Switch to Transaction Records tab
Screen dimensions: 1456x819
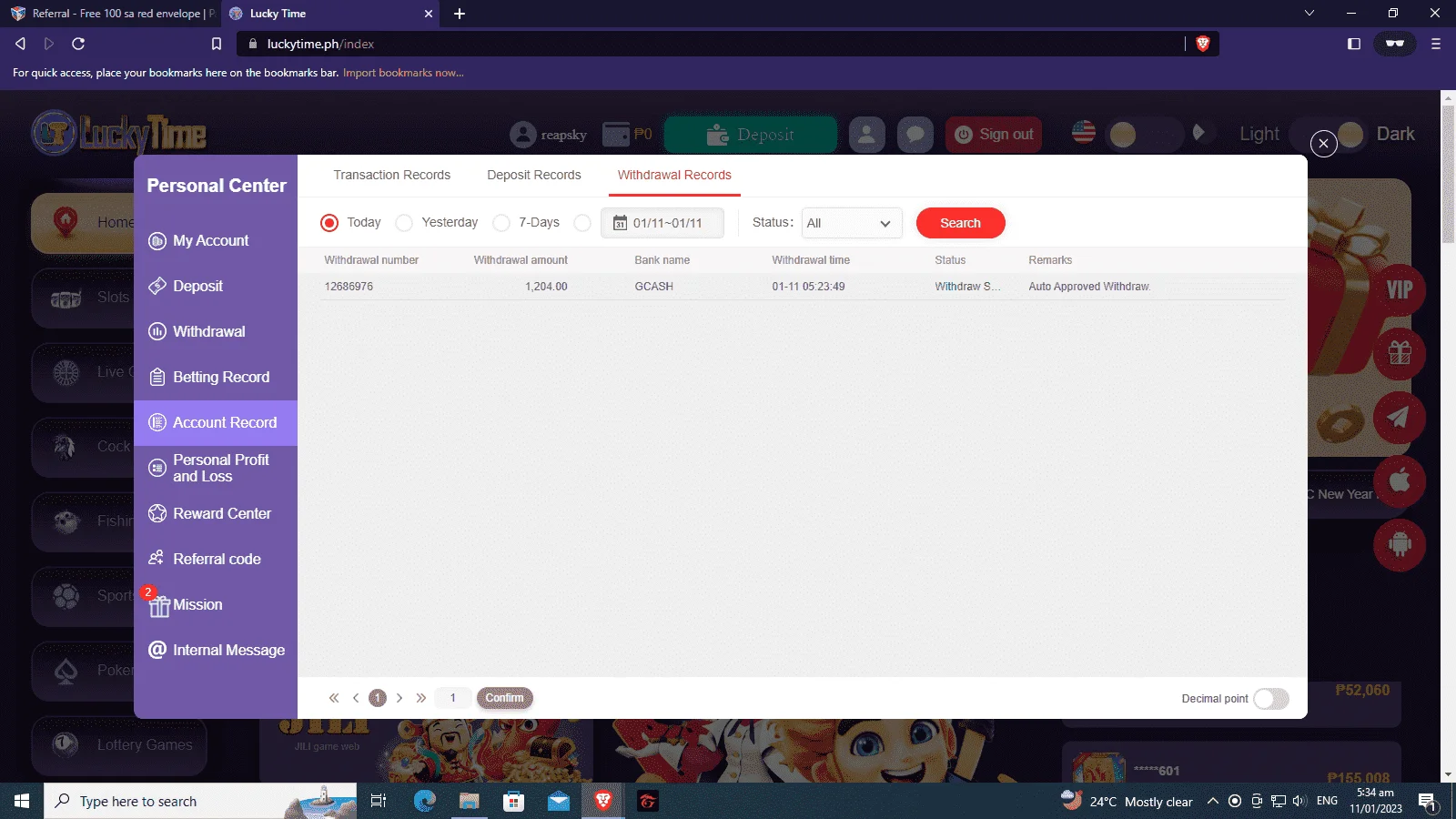tap(391, 175)
